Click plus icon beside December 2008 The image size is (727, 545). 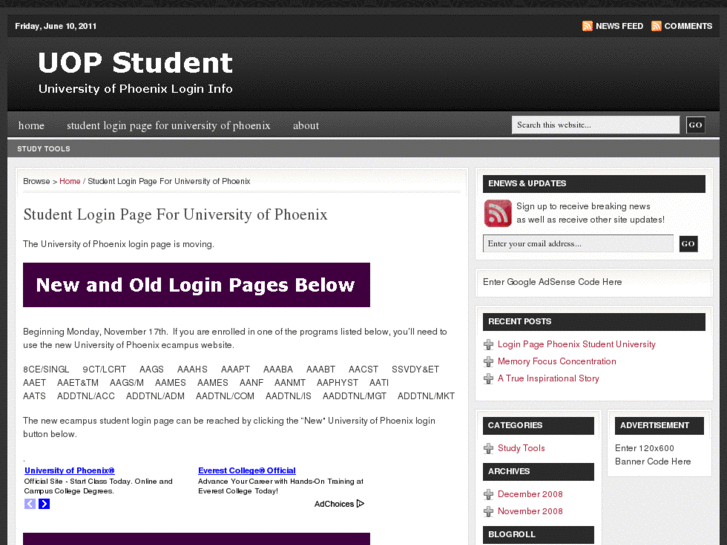(x=488, y=494)
